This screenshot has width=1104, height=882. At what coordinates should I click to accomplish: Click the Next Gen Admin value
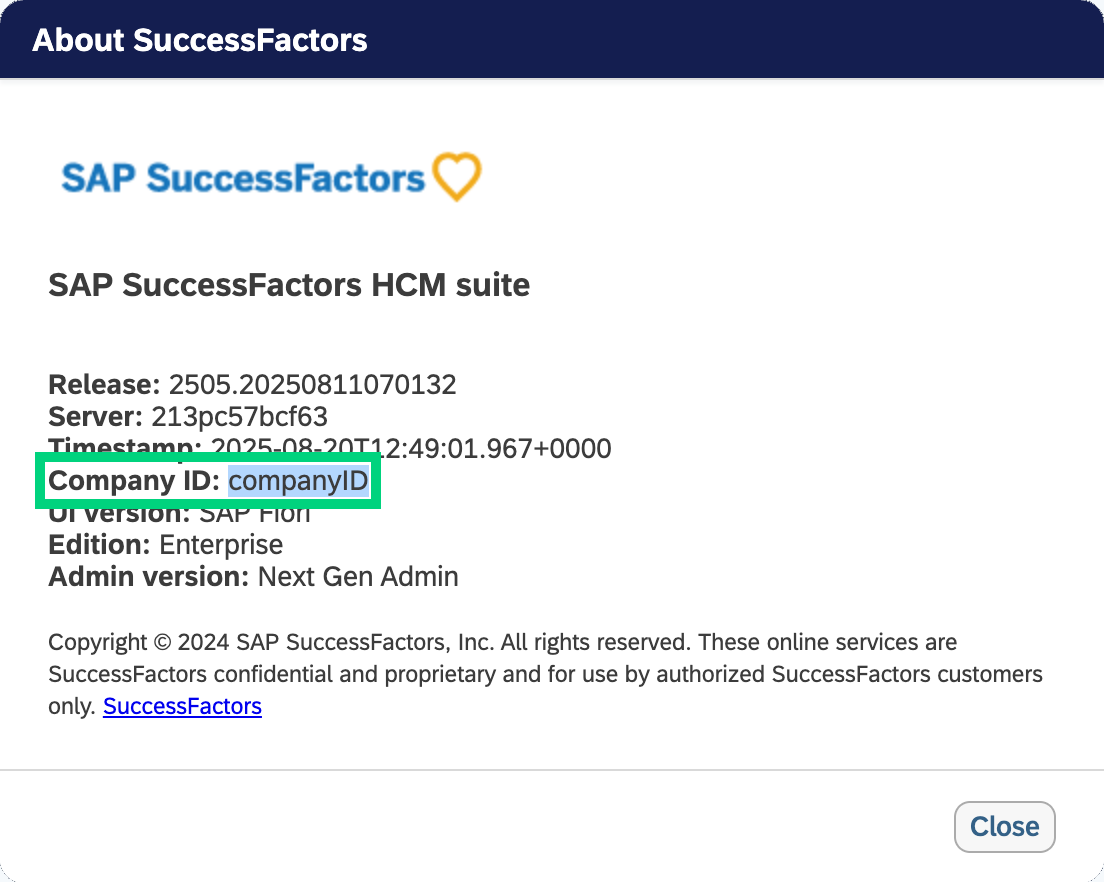coord(358,577)
